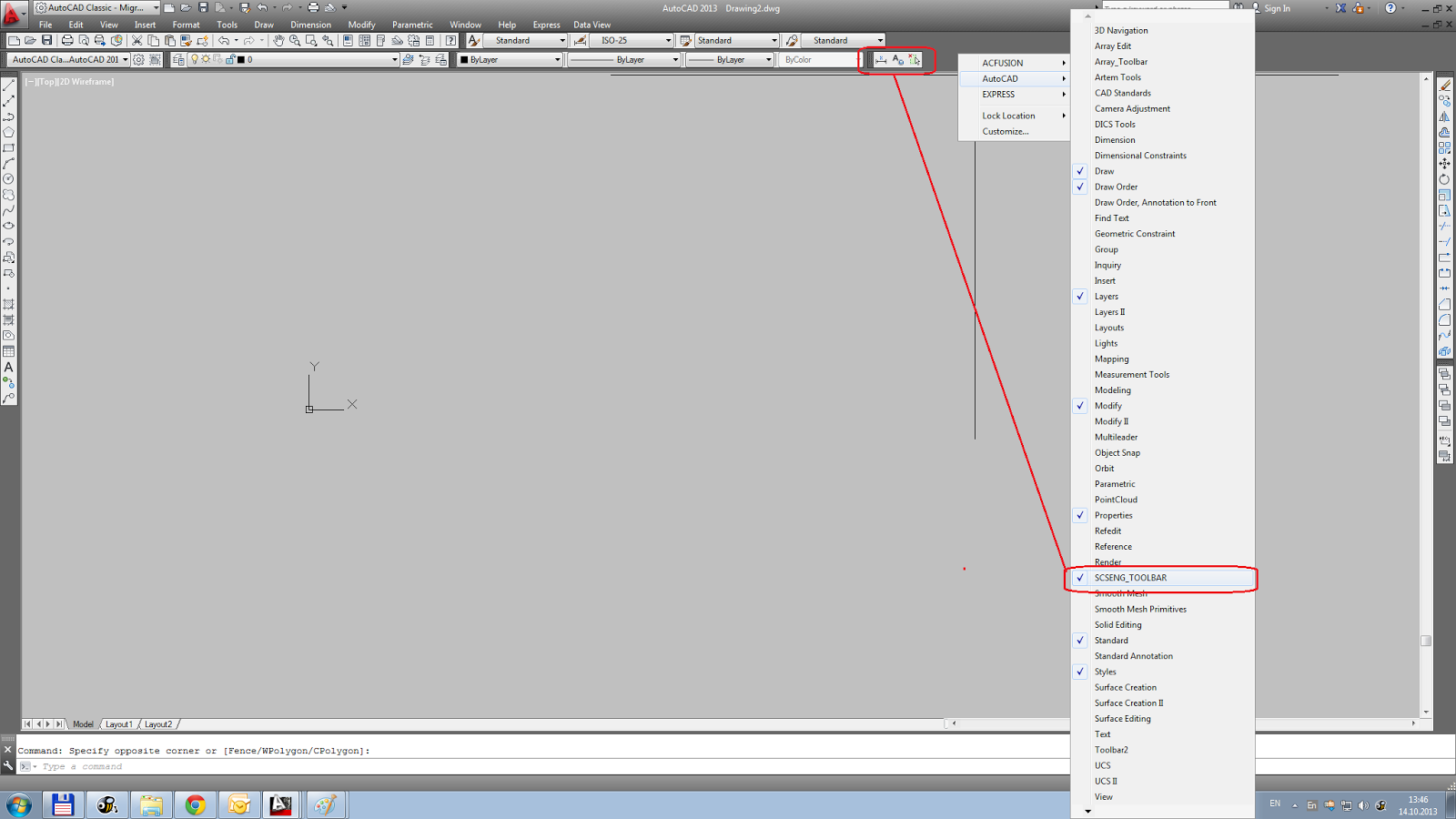
Task: Open the workspace selector dropdown
Action: coord(68,60)
